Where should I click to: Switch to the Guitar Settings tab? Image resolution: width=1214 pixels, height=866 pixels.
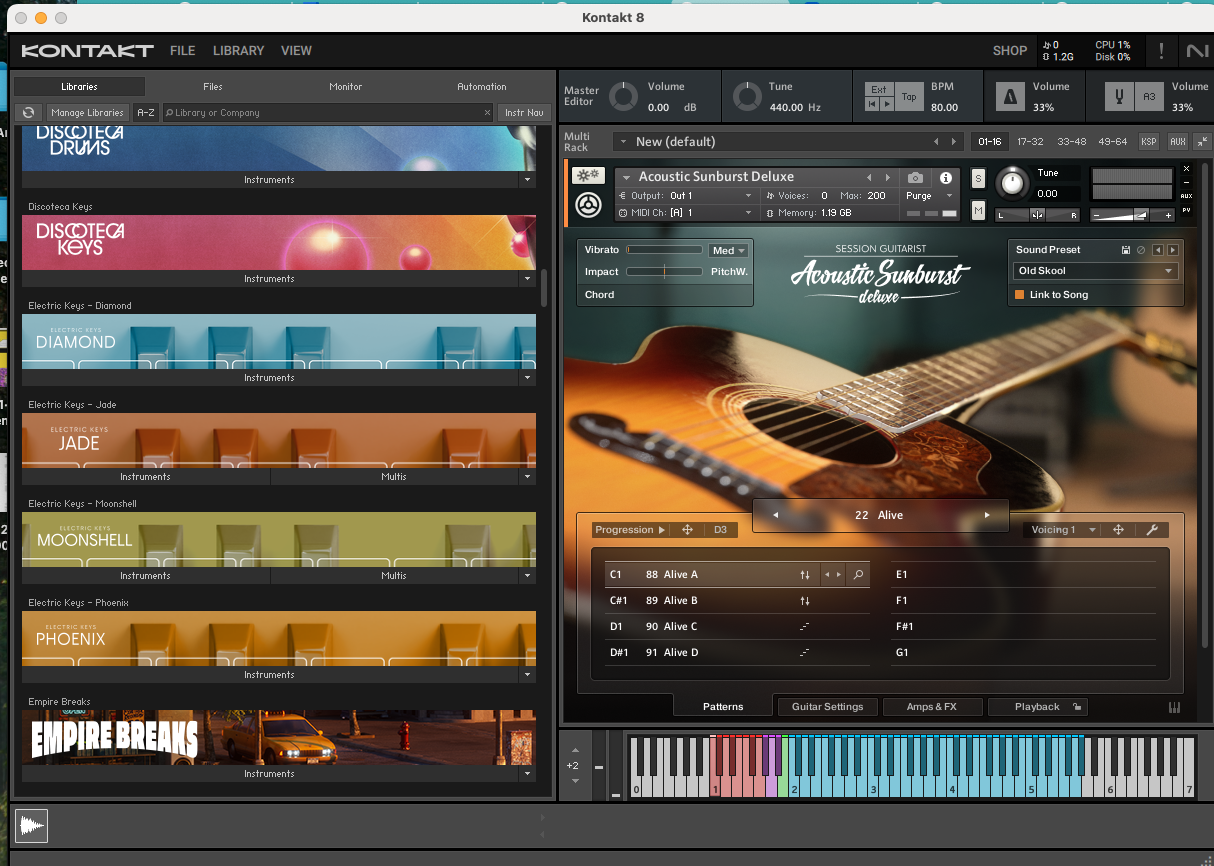coord(827,707)
